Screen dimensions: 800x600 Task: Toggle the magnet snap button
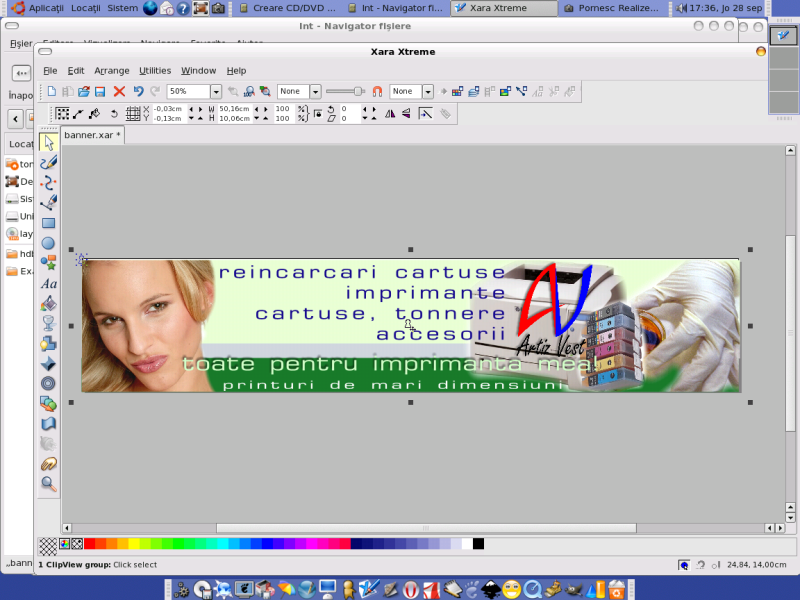pyautogui.click(x=377, y=91)
